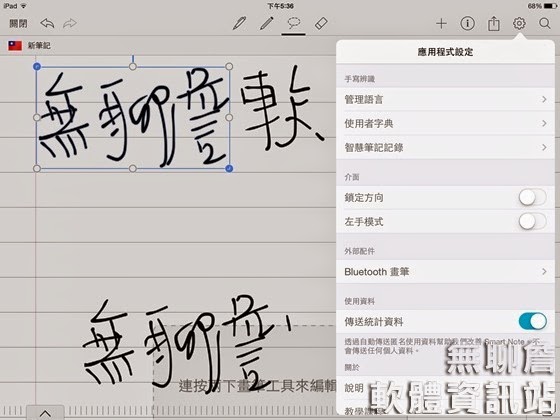This screenshot has width=560, height=420.
Task: Choose the lasso selection tool
Action: [294, 24]
